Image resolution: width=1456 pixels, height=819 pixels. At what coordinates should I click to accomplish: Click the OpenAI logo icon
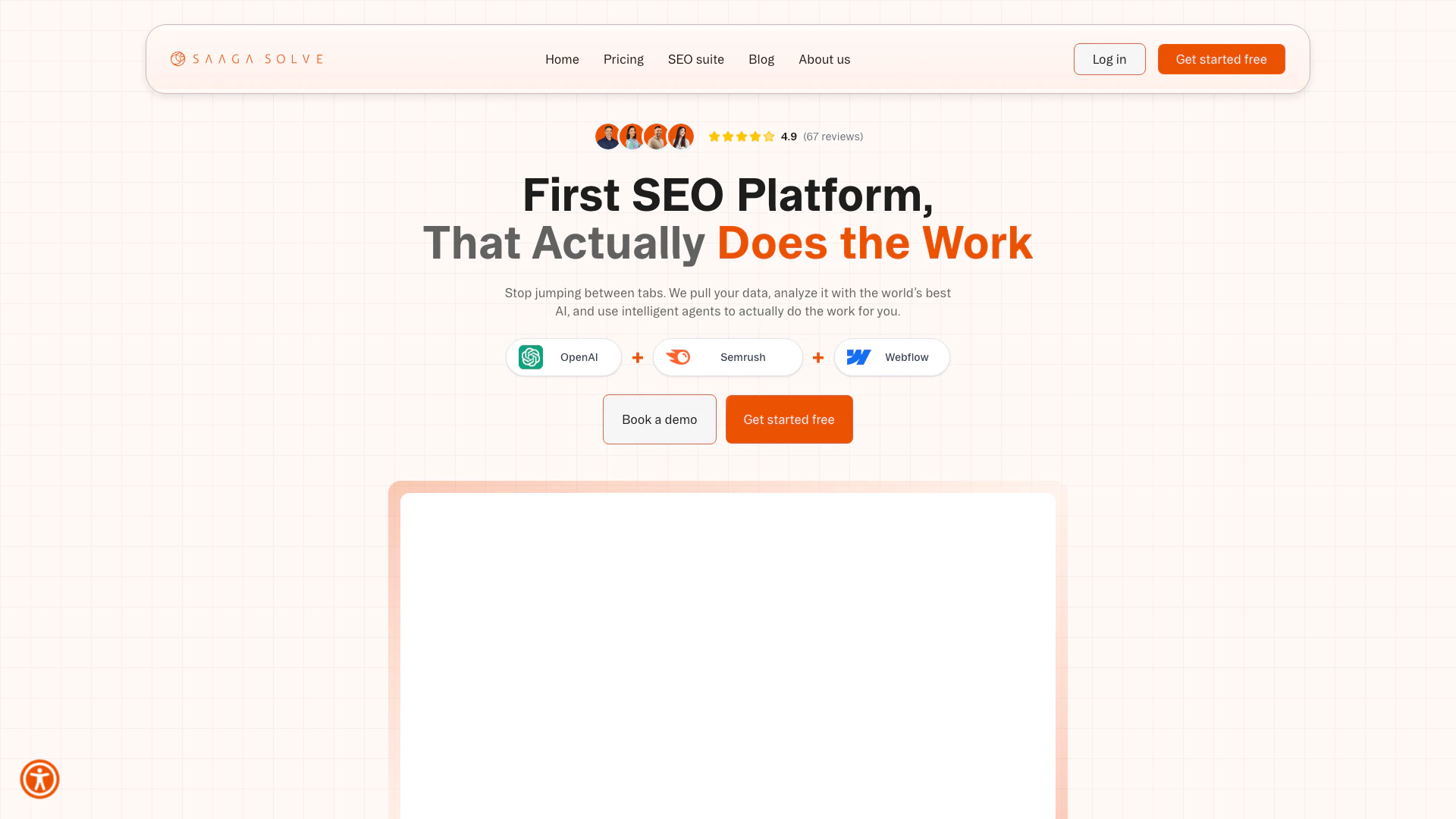(x=531, y=357)
